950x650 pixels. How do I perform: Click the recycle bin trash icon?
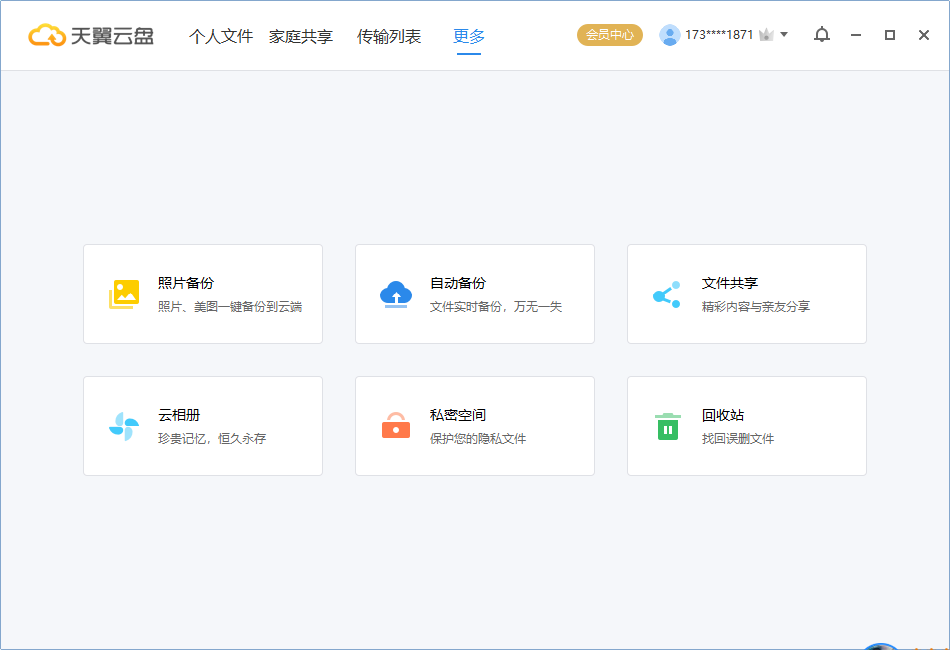click(x=667, y=426)
